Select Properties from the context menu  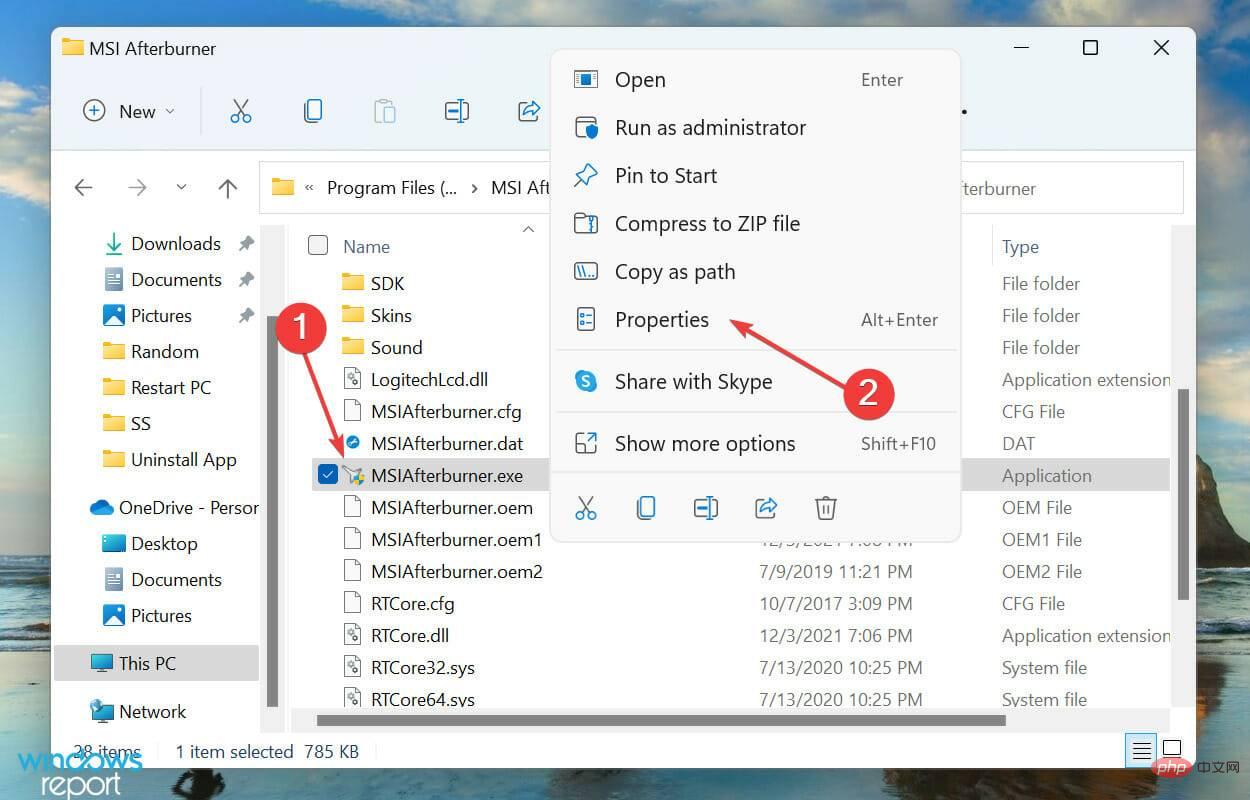(x=661, y=320)
